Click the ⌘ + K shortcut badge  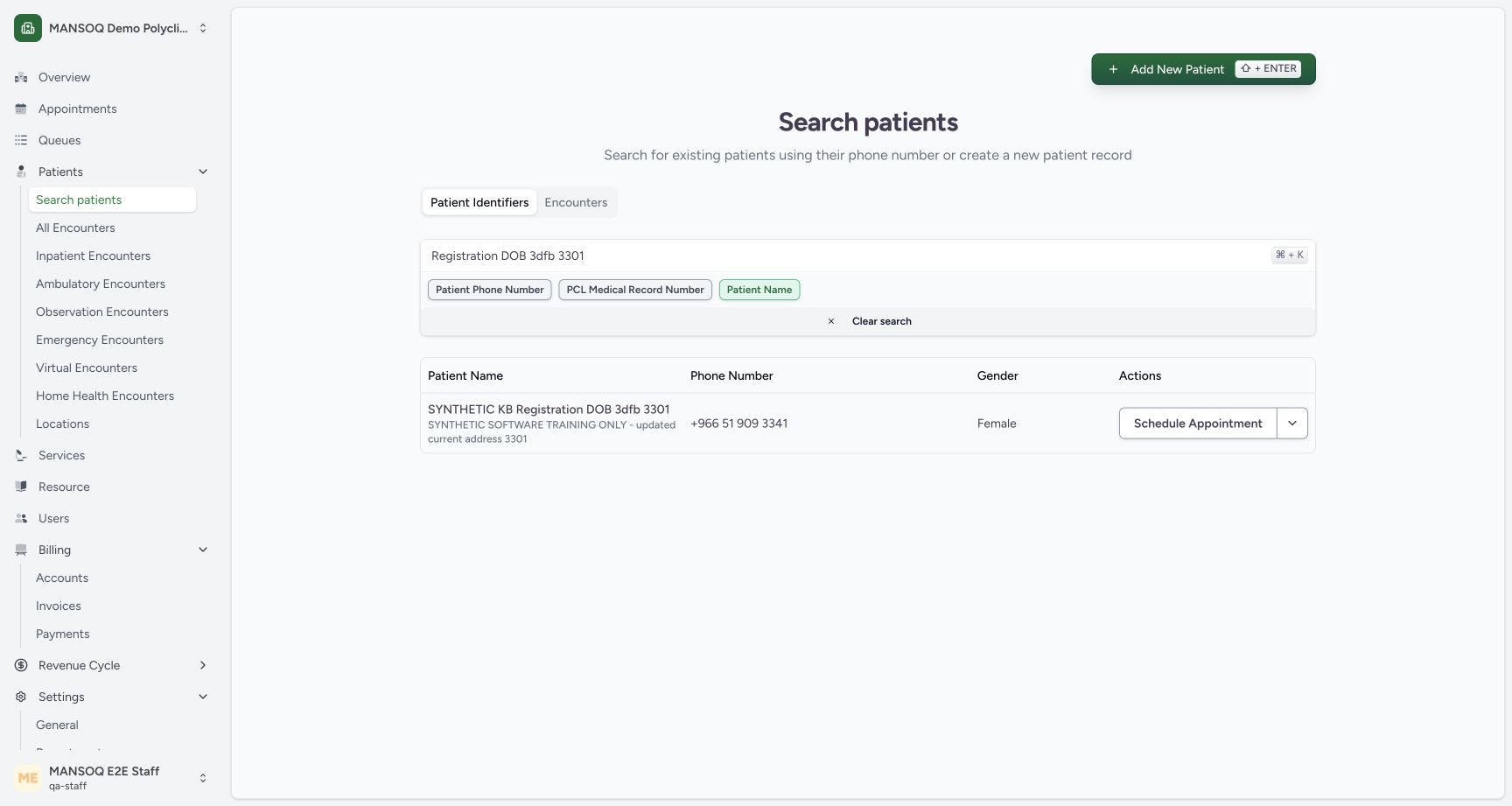coord(1290,256)
